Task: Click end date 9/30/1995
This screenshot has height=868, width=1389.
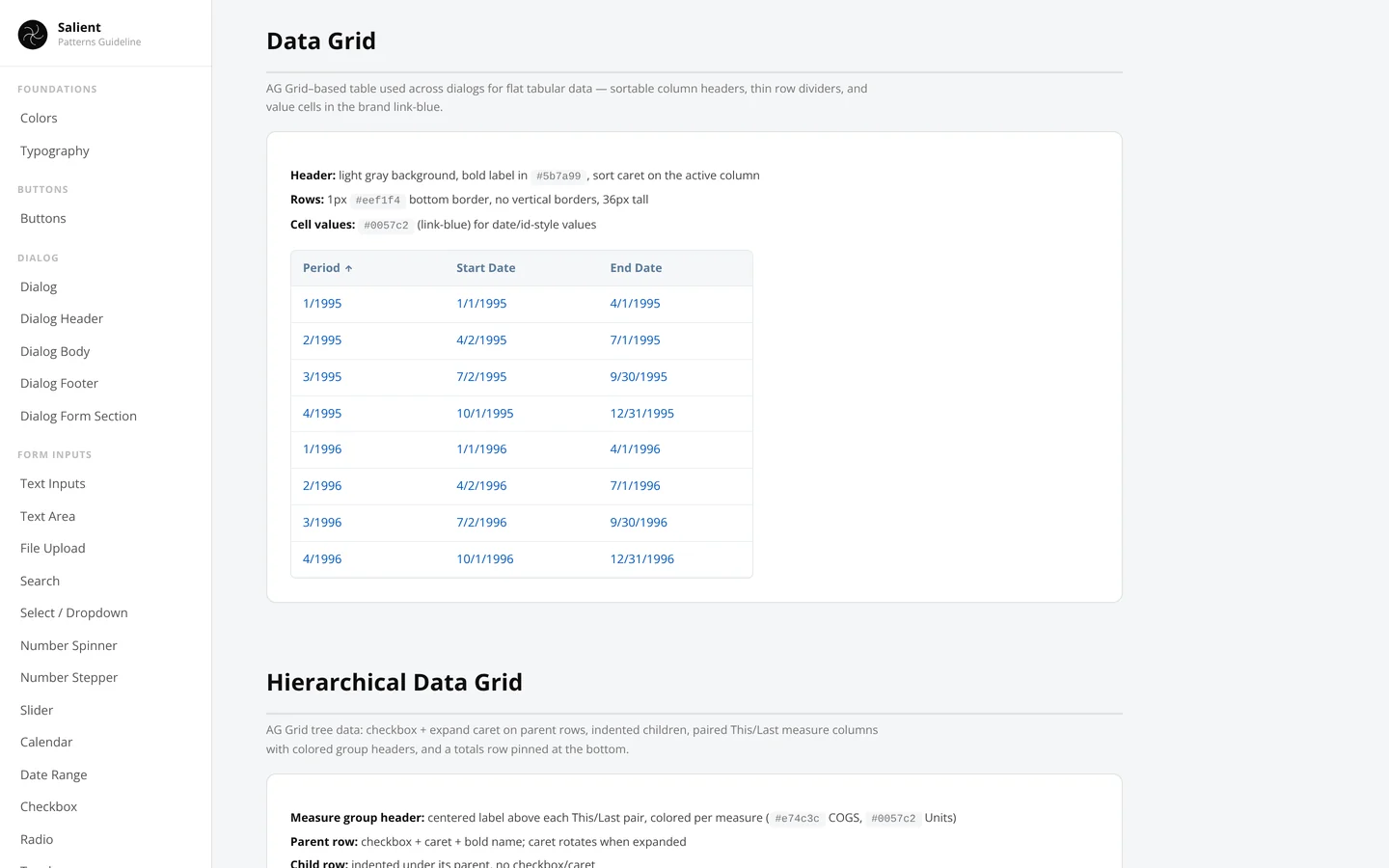Action: (x=639, y=376)
